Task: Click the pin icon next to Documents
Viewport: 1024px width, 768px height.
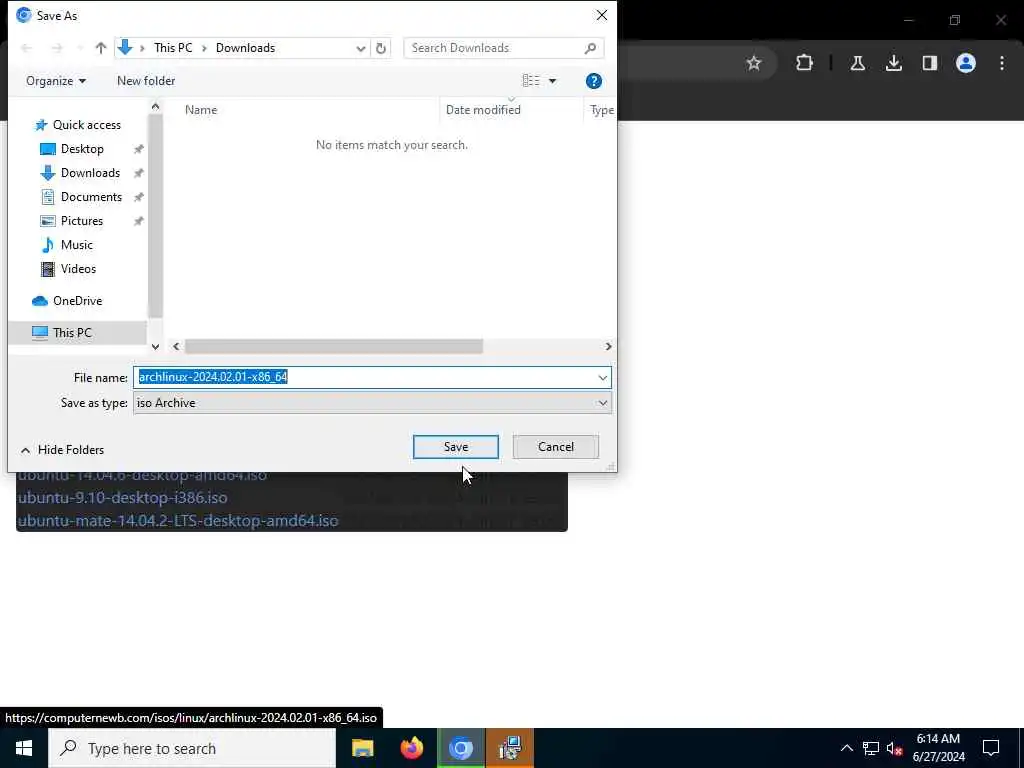Action: (138, 197)
